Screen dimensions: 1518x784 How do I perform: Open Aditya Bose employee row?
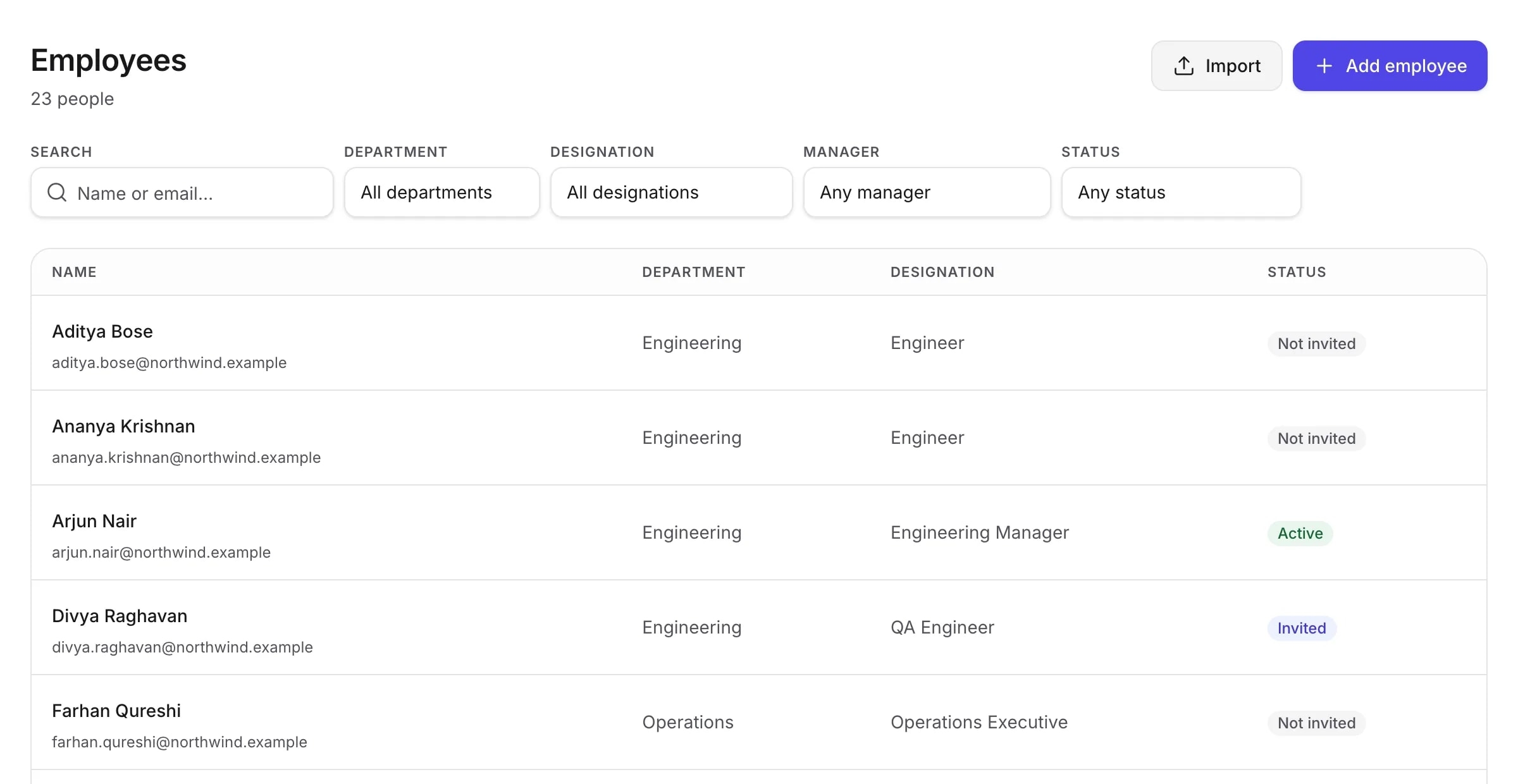[x=759, y=343]
